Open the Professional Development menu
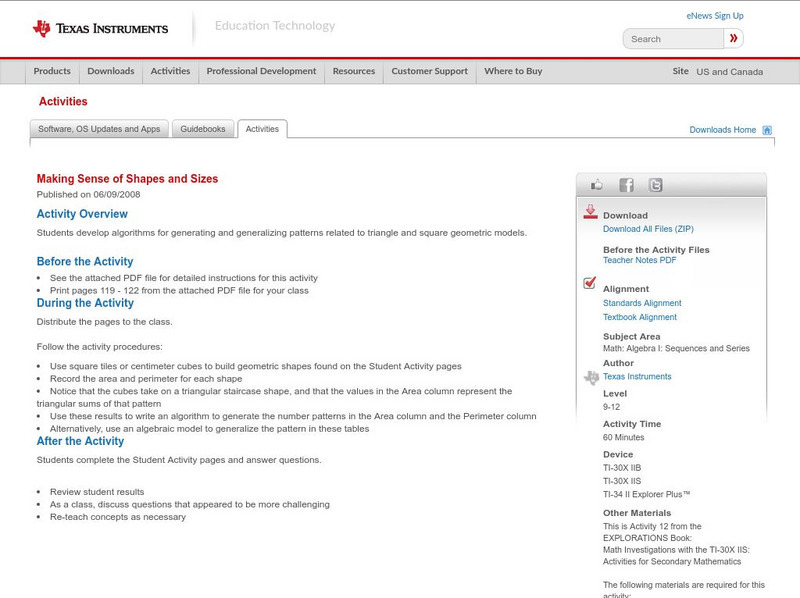Viewport: 800px width, 598px height. click(x=261, y=71)
